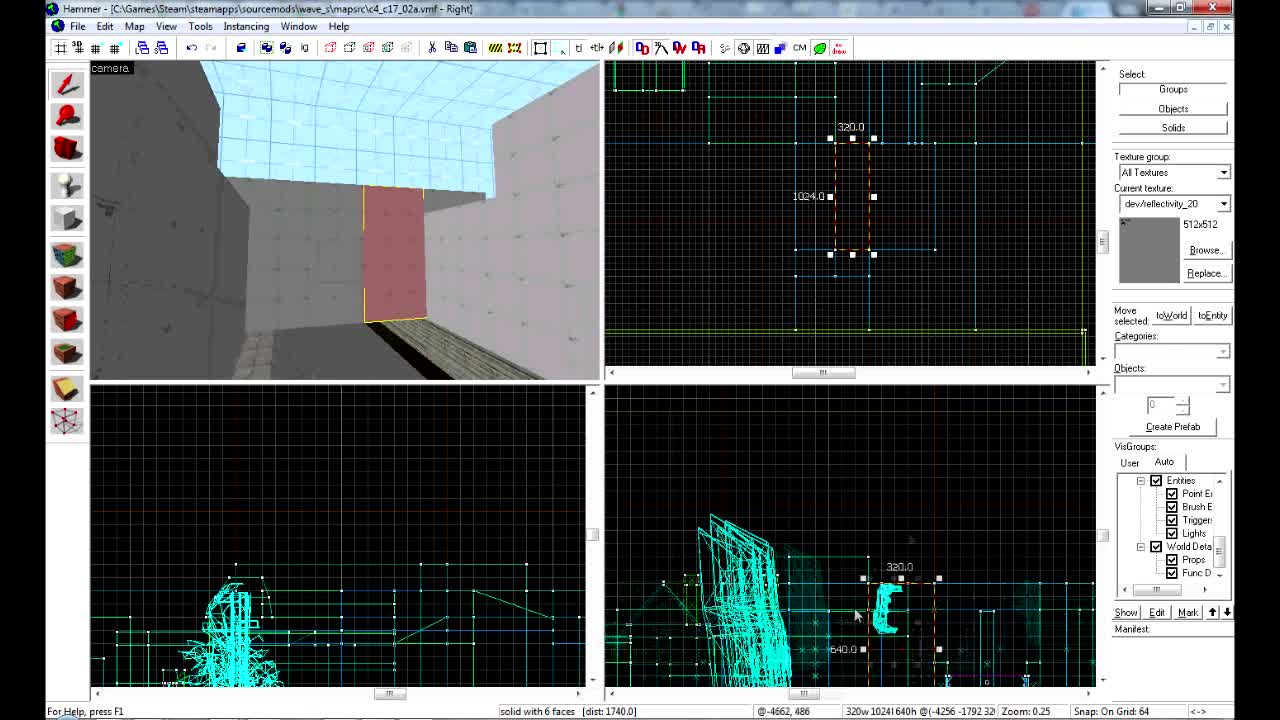Uncheck the Lights VisGroup
1280x720 pixels.
1172,533
